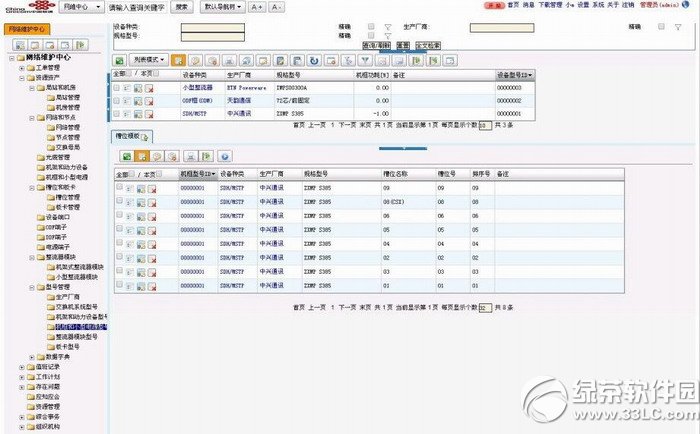Screen dimensions: 700x434
Task: Click funnel icon beside 规格型号 precise checkbox
Action: pyautogui.click(x=388, y=36)
